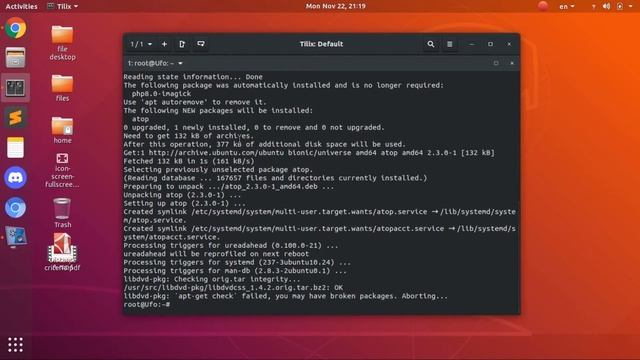The image size is (640, 360).
Task: Open the Files manager dock icon
Action: [16, 58]
